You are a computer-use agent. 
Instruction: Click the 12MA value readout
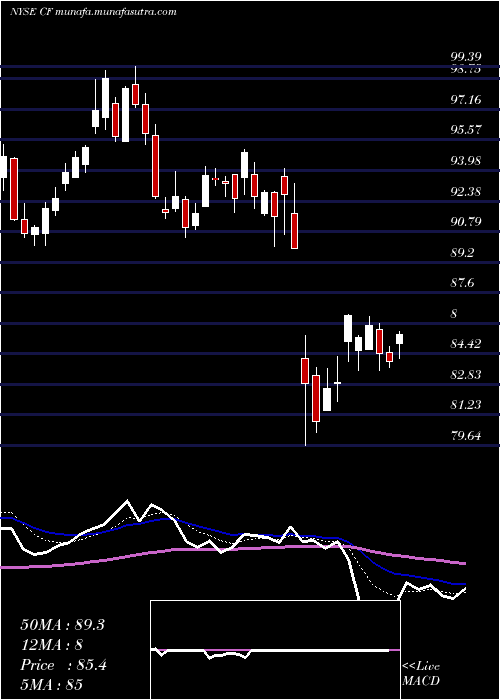click(x=52, y=645)
